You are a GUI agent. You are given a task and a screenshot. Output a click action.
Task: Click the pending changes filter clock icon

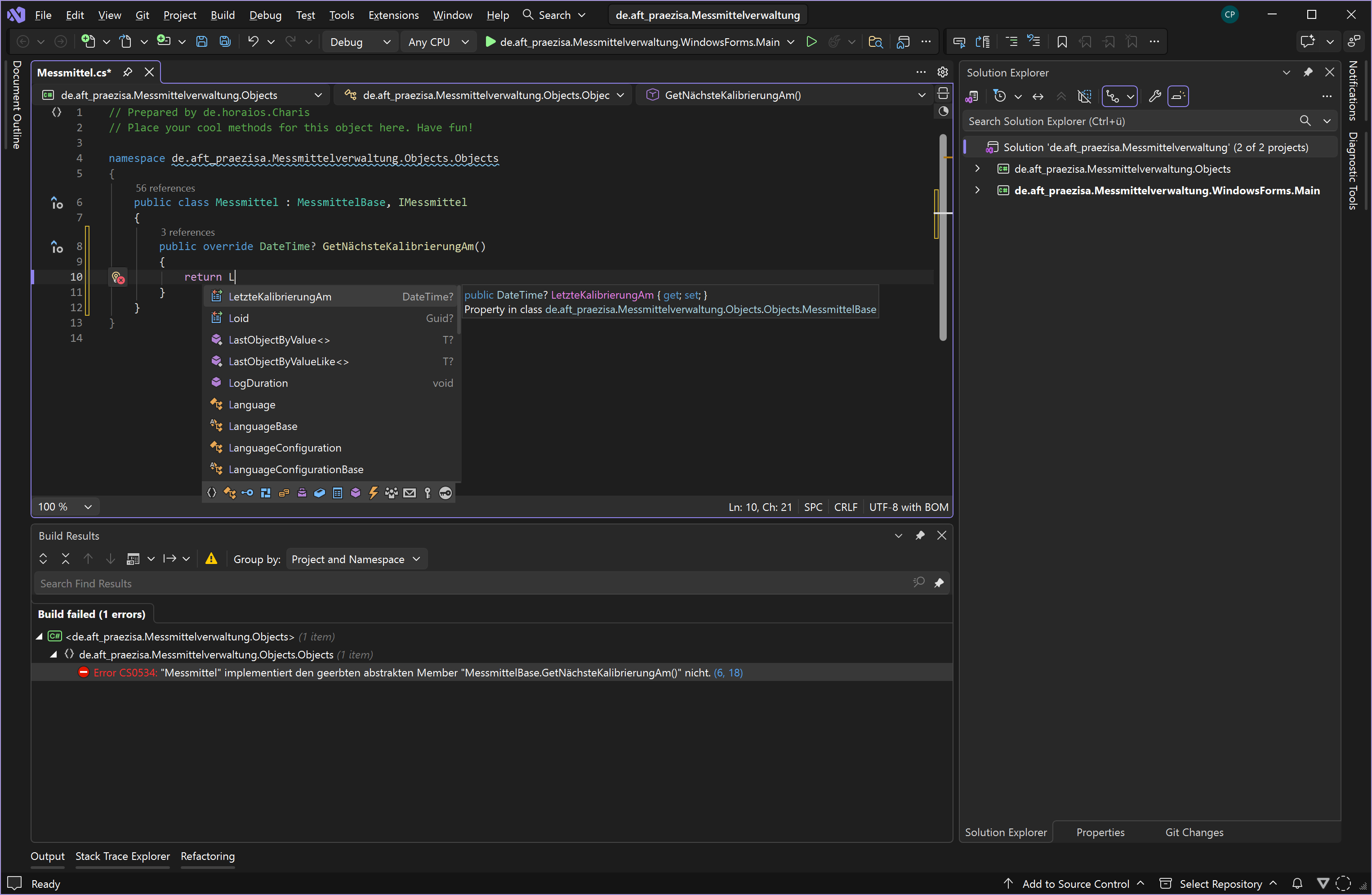coord(1000,96)
